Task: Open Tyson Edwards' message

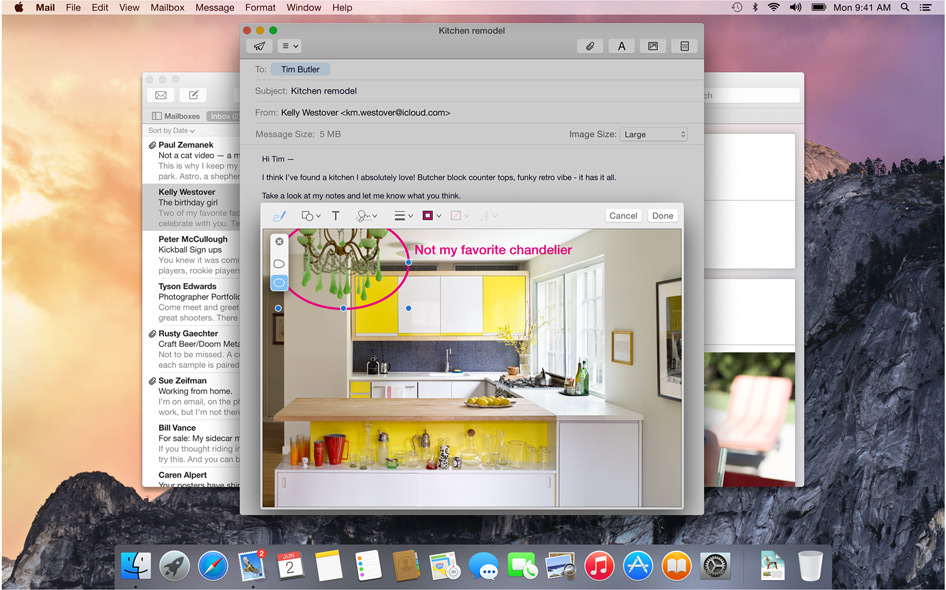Action: 191,302
